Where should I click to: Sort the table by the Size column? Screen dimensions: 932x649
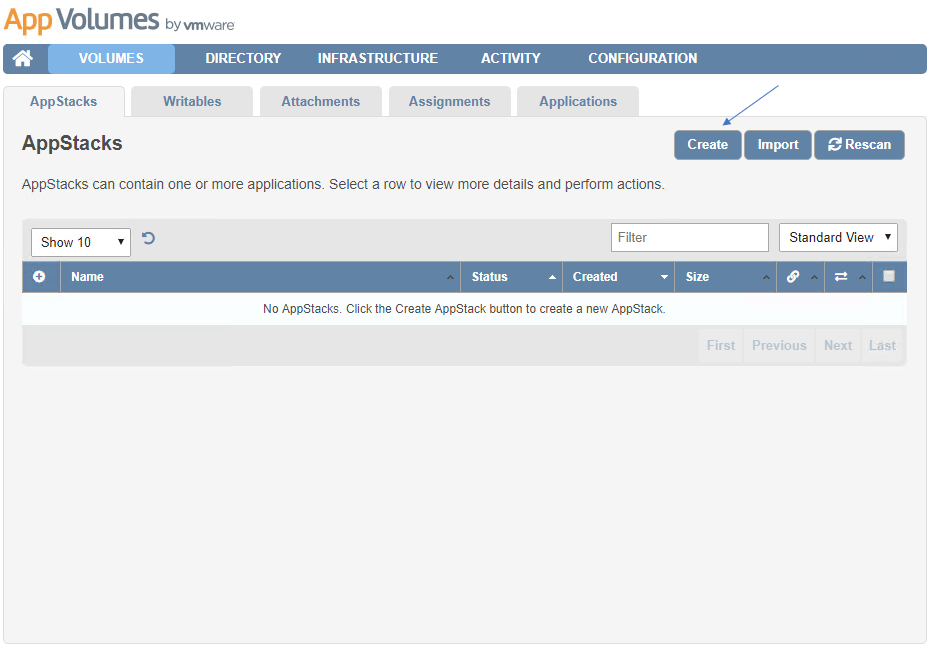coord(725,277)
